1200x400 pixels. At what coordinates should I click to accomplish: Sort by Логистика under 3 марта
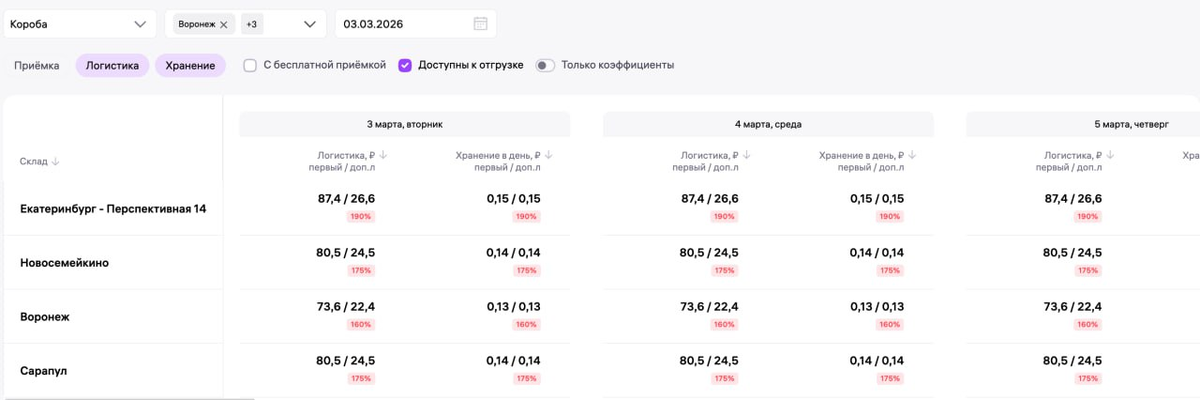click(x=383, y=155)
